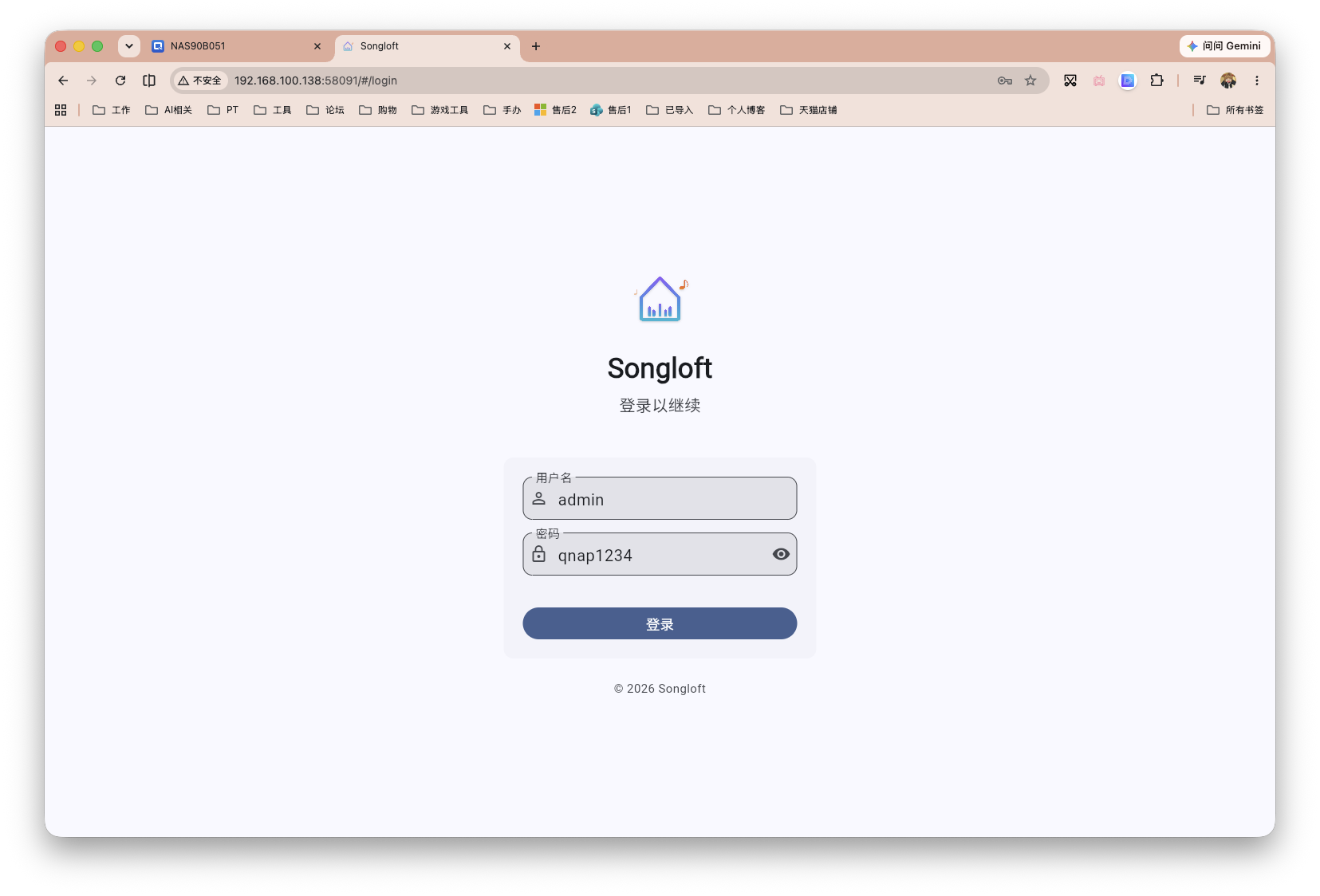Open the 购物 bookmark folder

pyautogui.click(x=378, y=110)
